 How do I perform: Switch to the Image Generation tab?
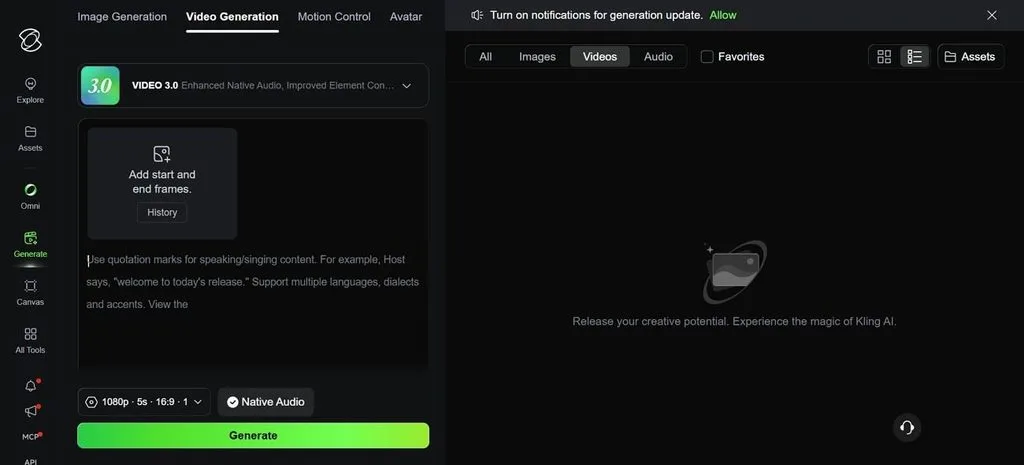pyautogui.click(x=122, y=16)
